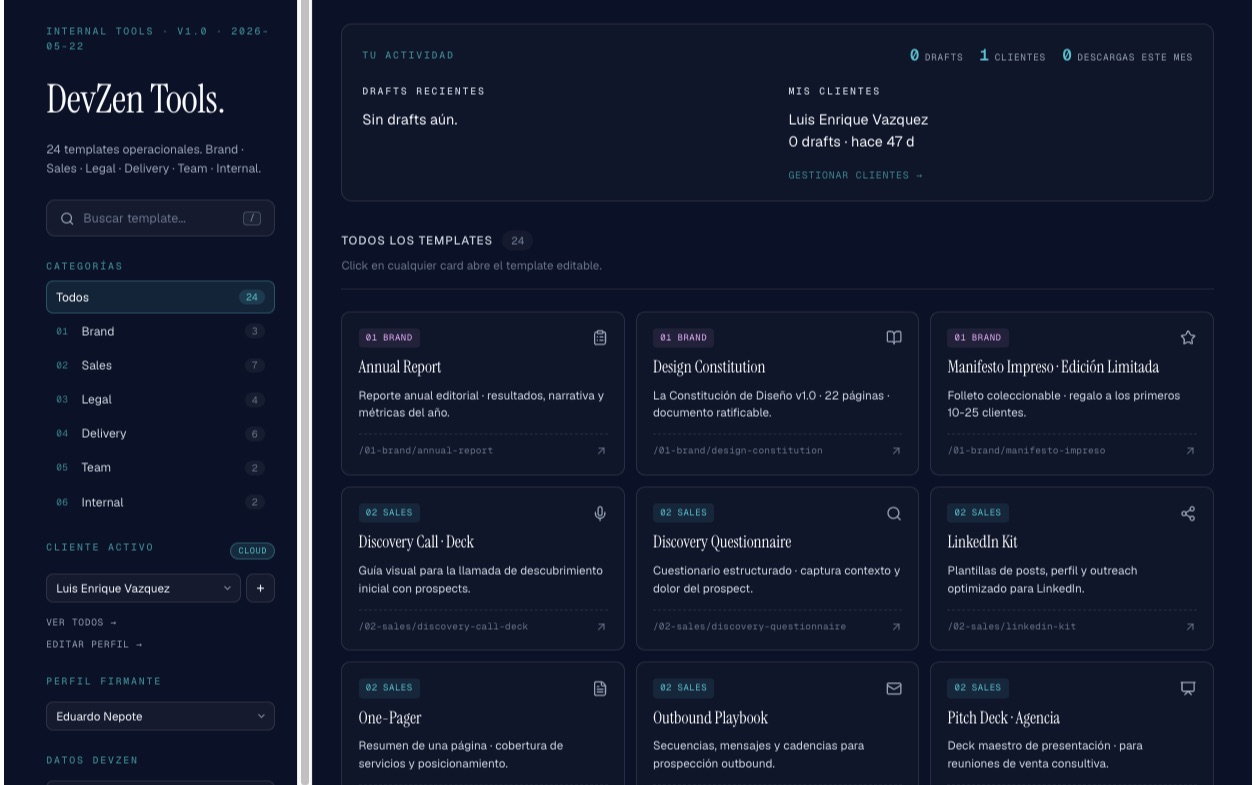Image resolution: width=1256 pixels, height=785 pixels.
Task: Open arrow next to /01-brand/annual-report path
Action: pos(601,451)
